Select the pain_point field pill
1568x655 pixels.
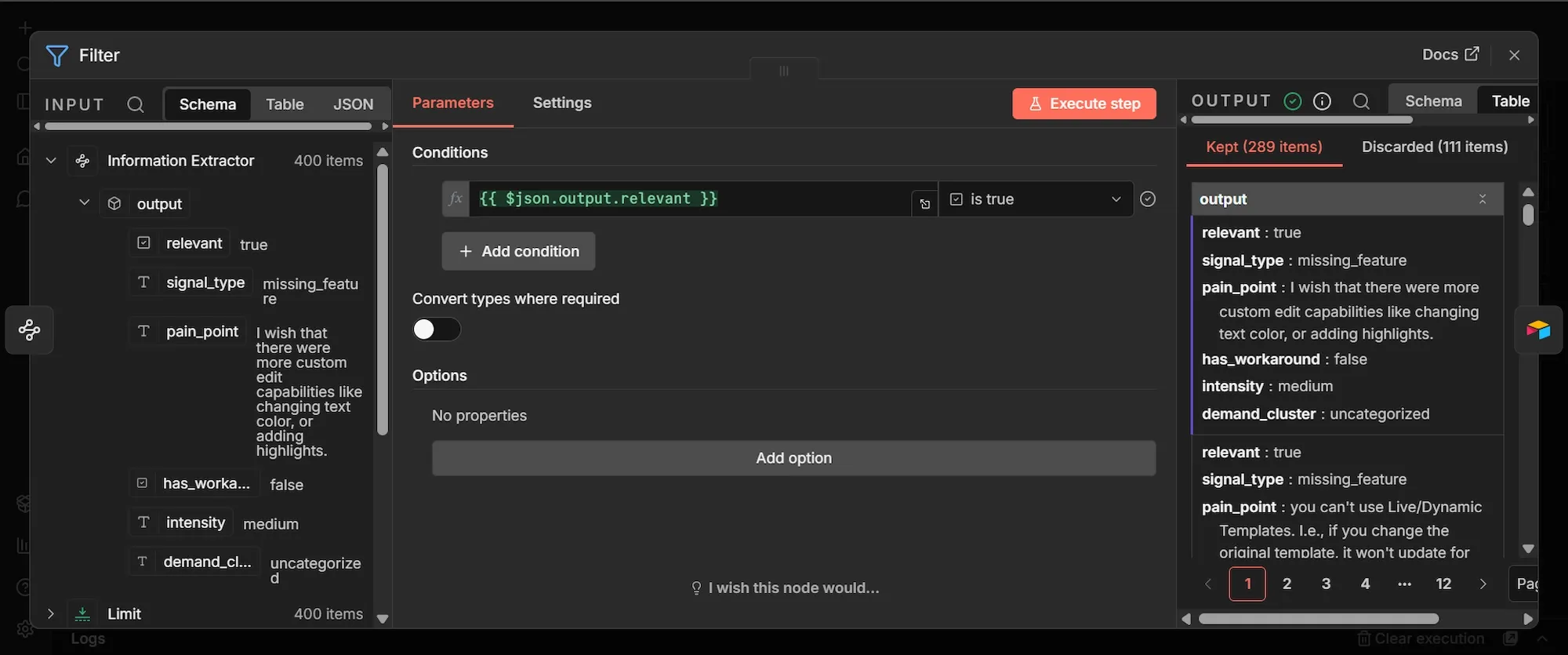(x=188, y=331)
